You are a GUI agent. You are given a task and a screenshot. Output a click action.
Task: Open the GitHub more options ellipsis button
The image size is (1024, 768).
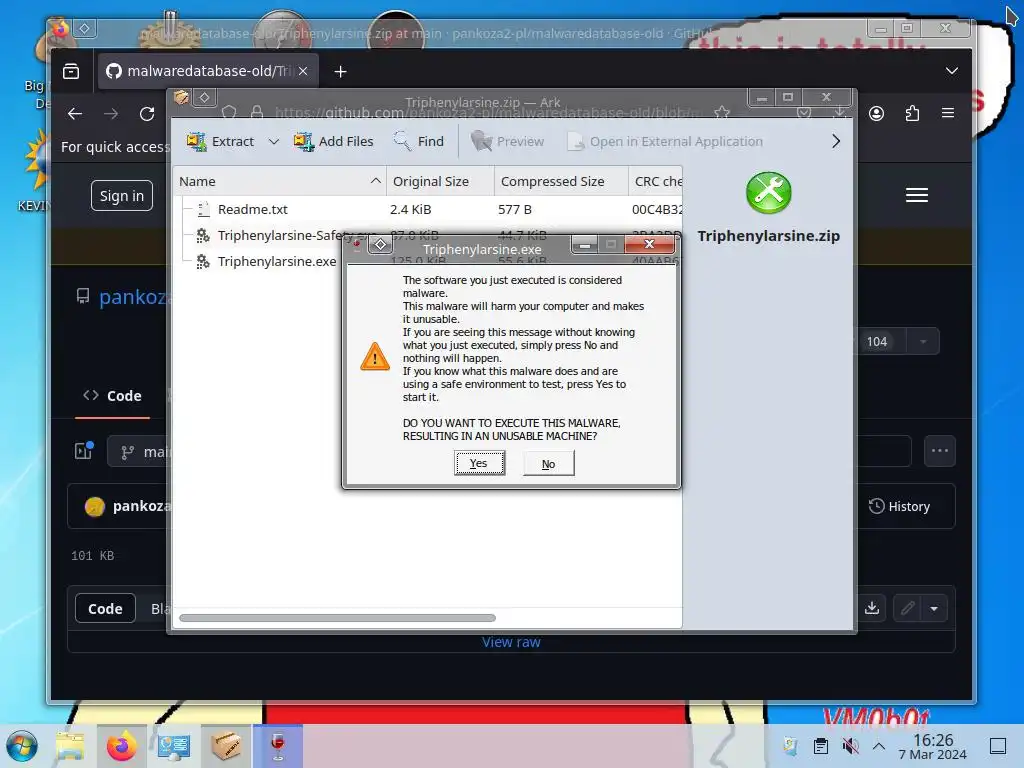pos(940,451)
